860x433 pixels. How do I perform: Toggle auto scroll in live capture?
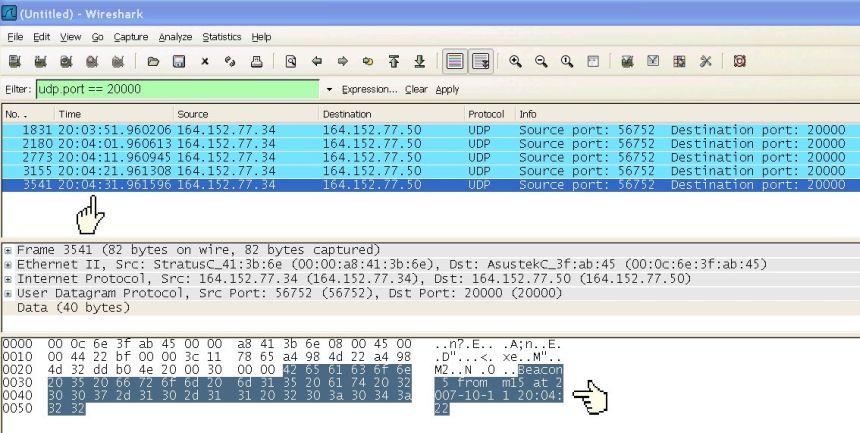[x=481, y=62]
